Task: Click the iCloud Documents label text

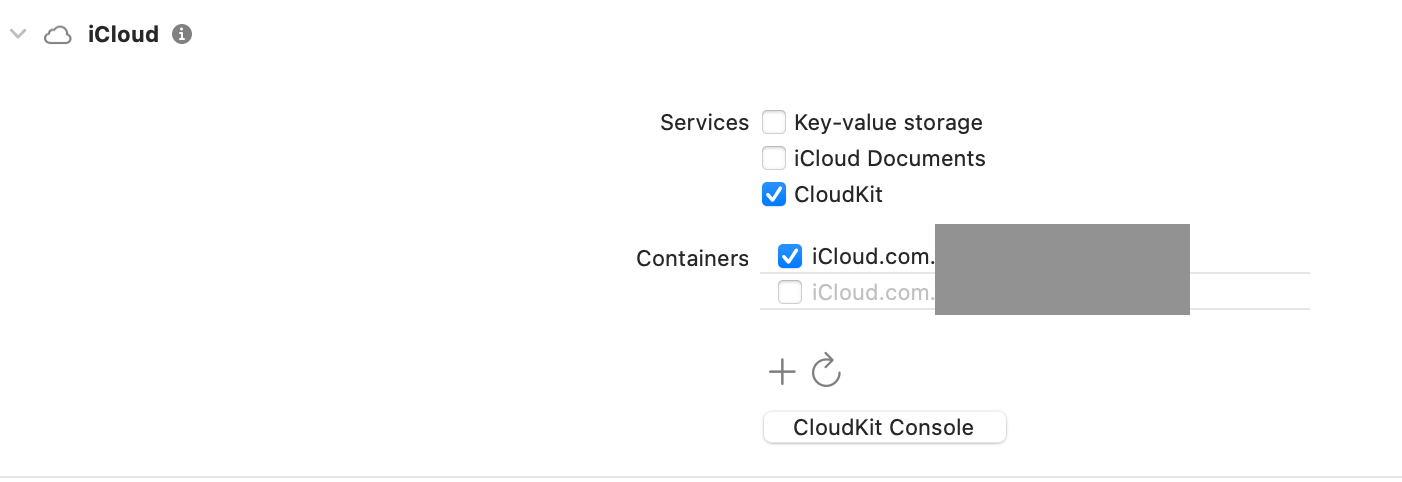Action: click(889, 158)
